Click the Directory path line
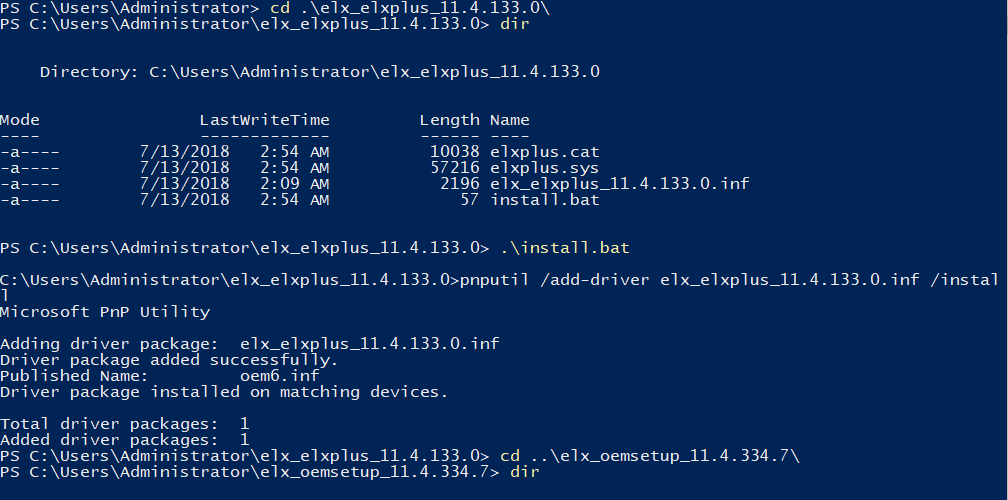This screenshot has height=500, width=1008. point(319,72)
